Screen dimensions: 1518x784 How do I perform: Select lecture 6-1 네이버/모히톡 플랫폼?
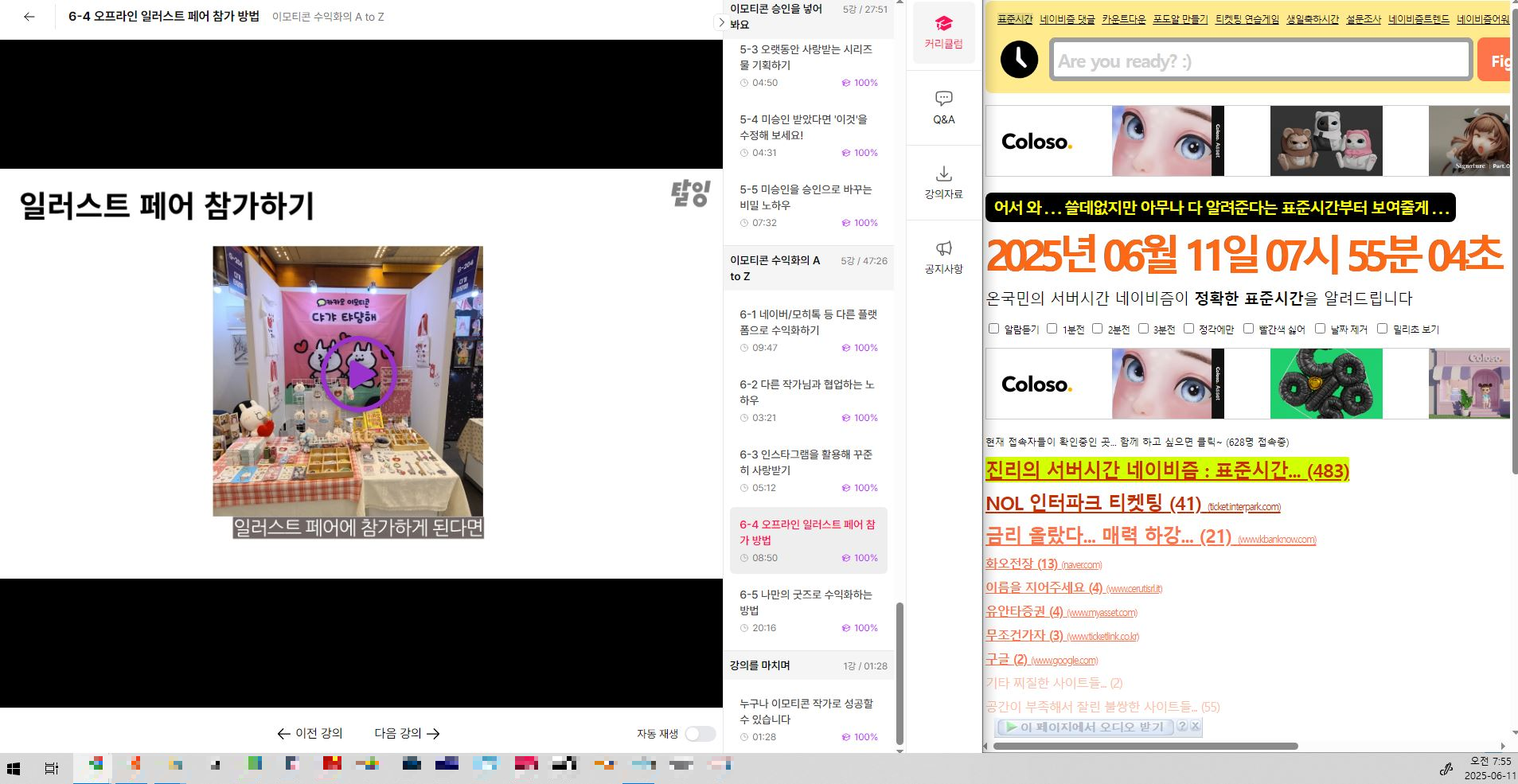pyautogui.click(x=809, y=330)
